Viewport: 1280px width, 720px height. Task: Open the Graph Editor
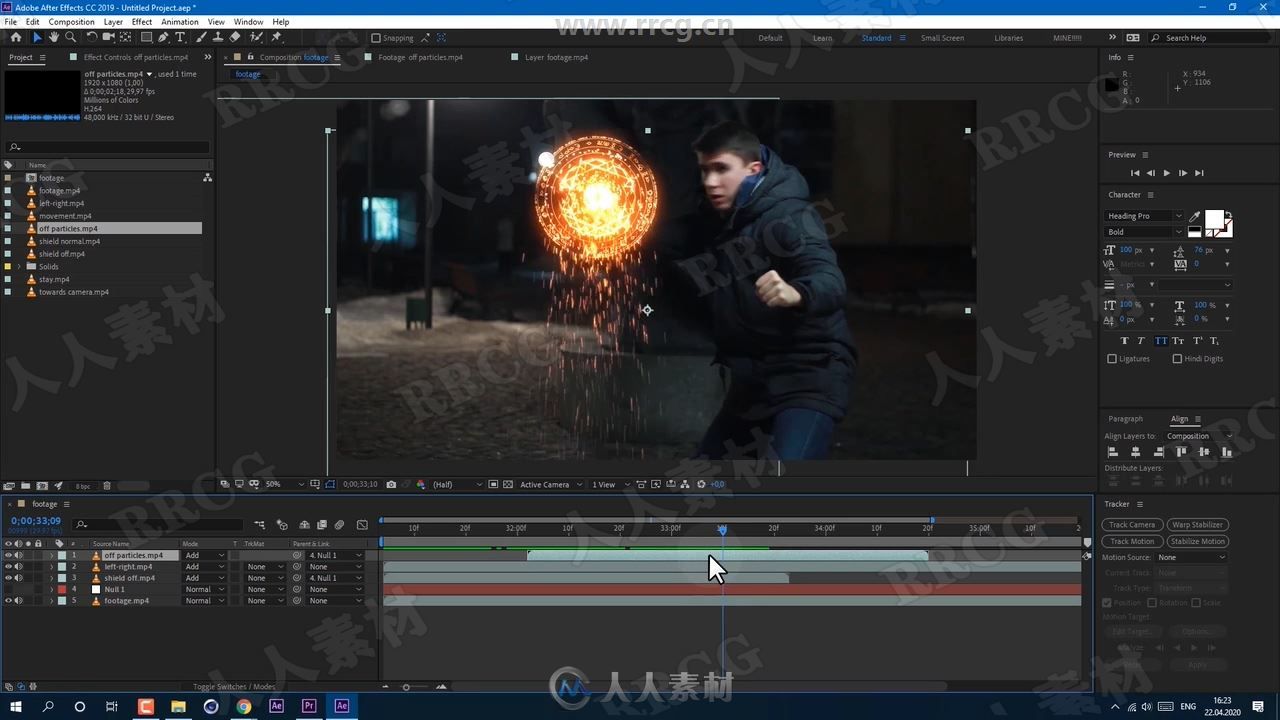362,524
